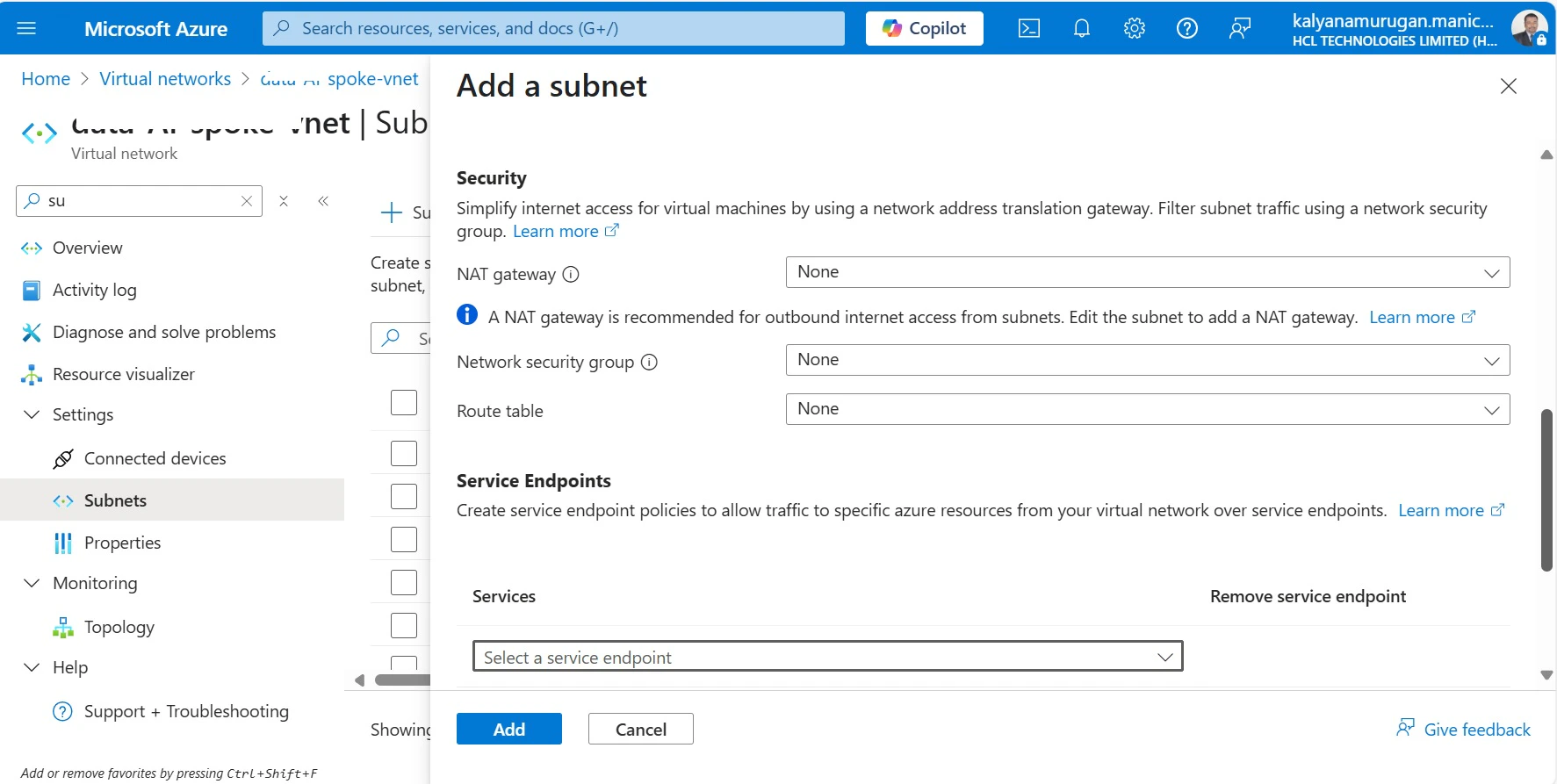Open the Network security group dropdown
This screenshot has height=784, width=1557.
coord(1148,360)
